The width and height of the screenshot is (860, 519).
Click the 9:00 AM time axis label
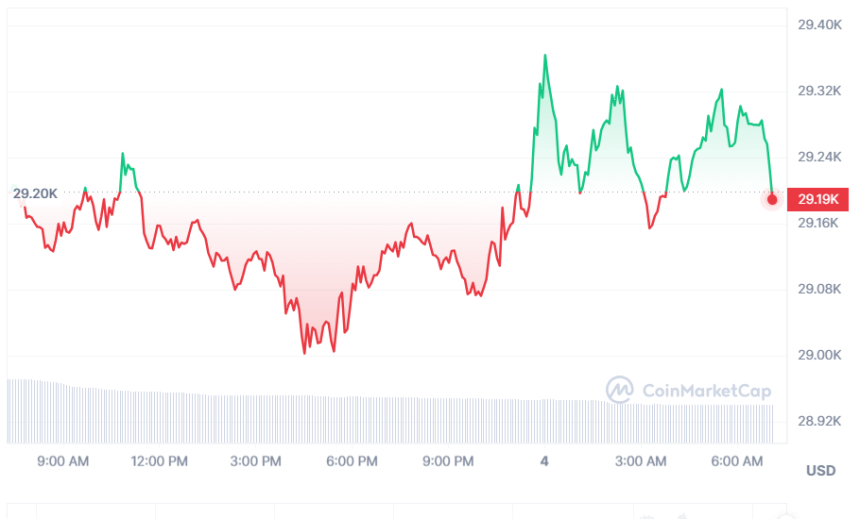tap(63, 461)
